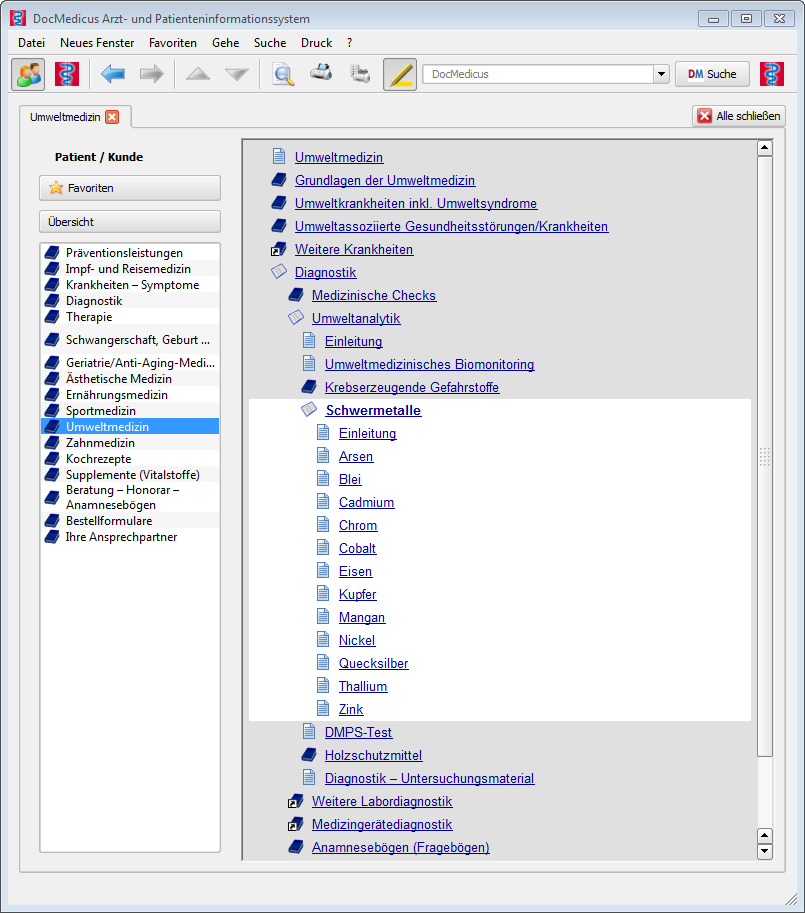Image resolution: width=805 pixels, height=913 pixels.
Task: Open the Druck menu
Action: pos(317,43)
